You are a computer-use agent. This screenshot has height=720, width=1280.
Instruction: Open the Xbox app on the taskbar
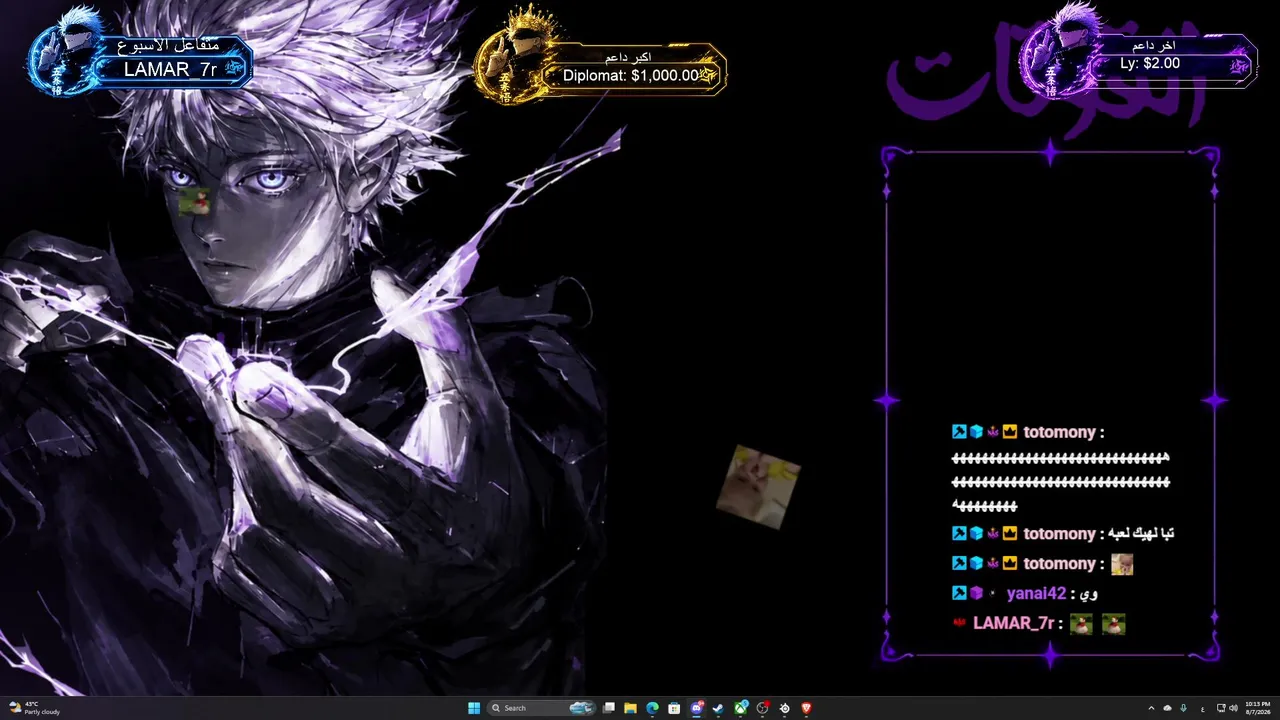tap(741, 708)
